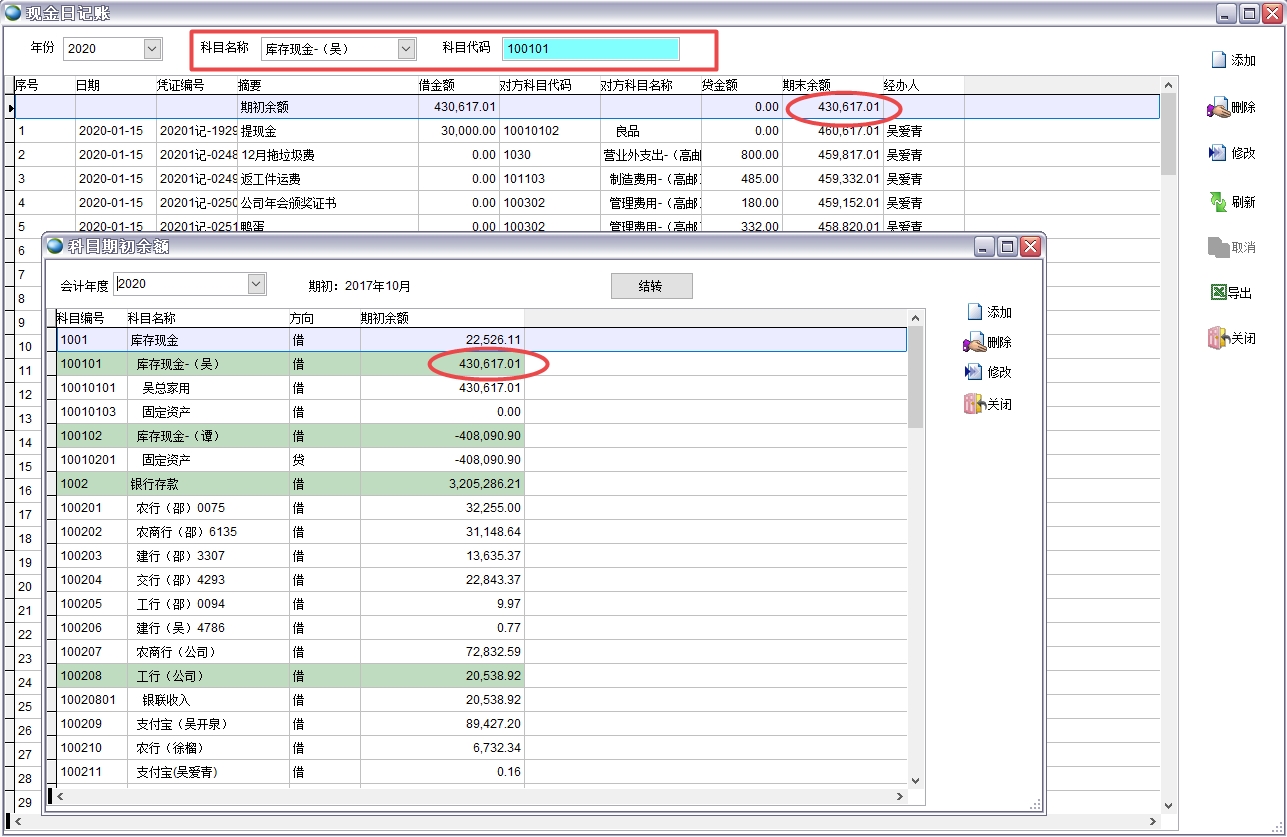
Task: Click the Excel Export icon in sidebar
Action: [1218, 293]
